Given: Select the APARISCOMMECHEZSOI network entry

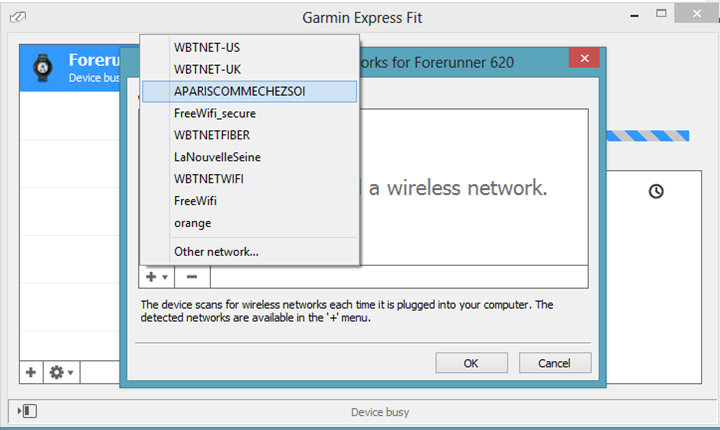Looking at the screenshot, I should click(249, 91).
